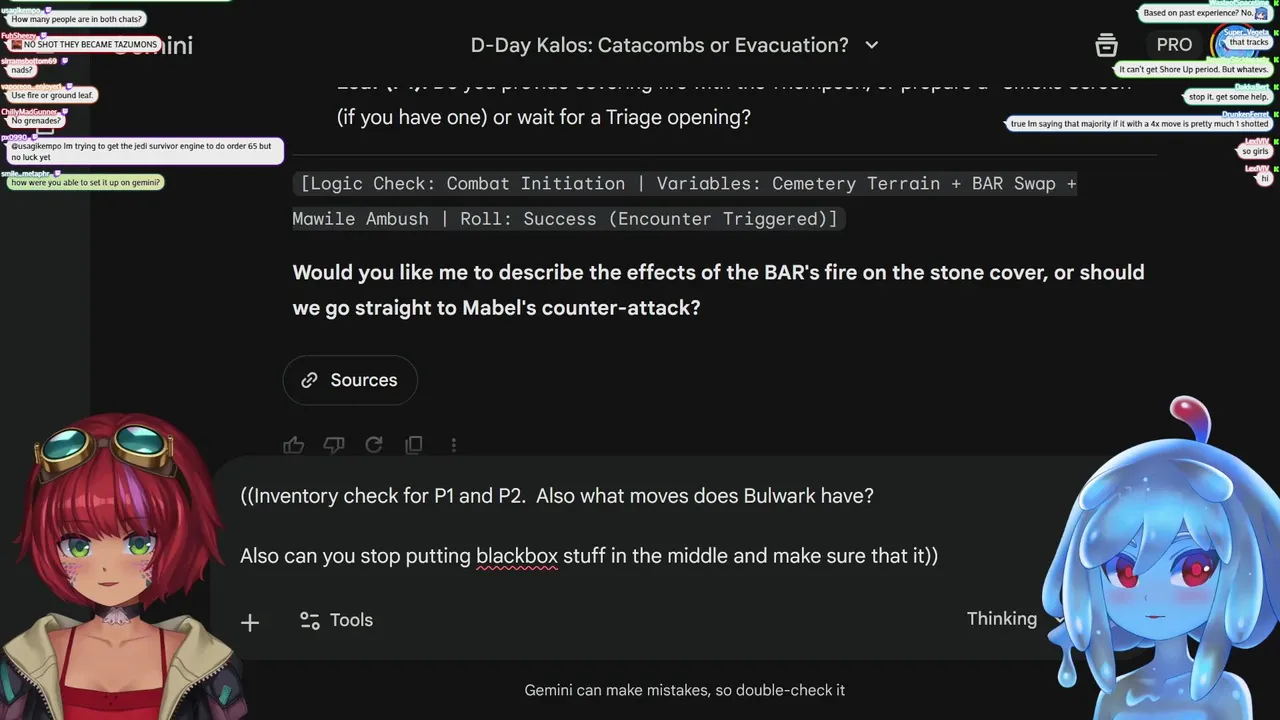The height and width of the screenshot is (720, 1280).
Task: Open the Thinking model selector
Action: [x=1004, y=619]
